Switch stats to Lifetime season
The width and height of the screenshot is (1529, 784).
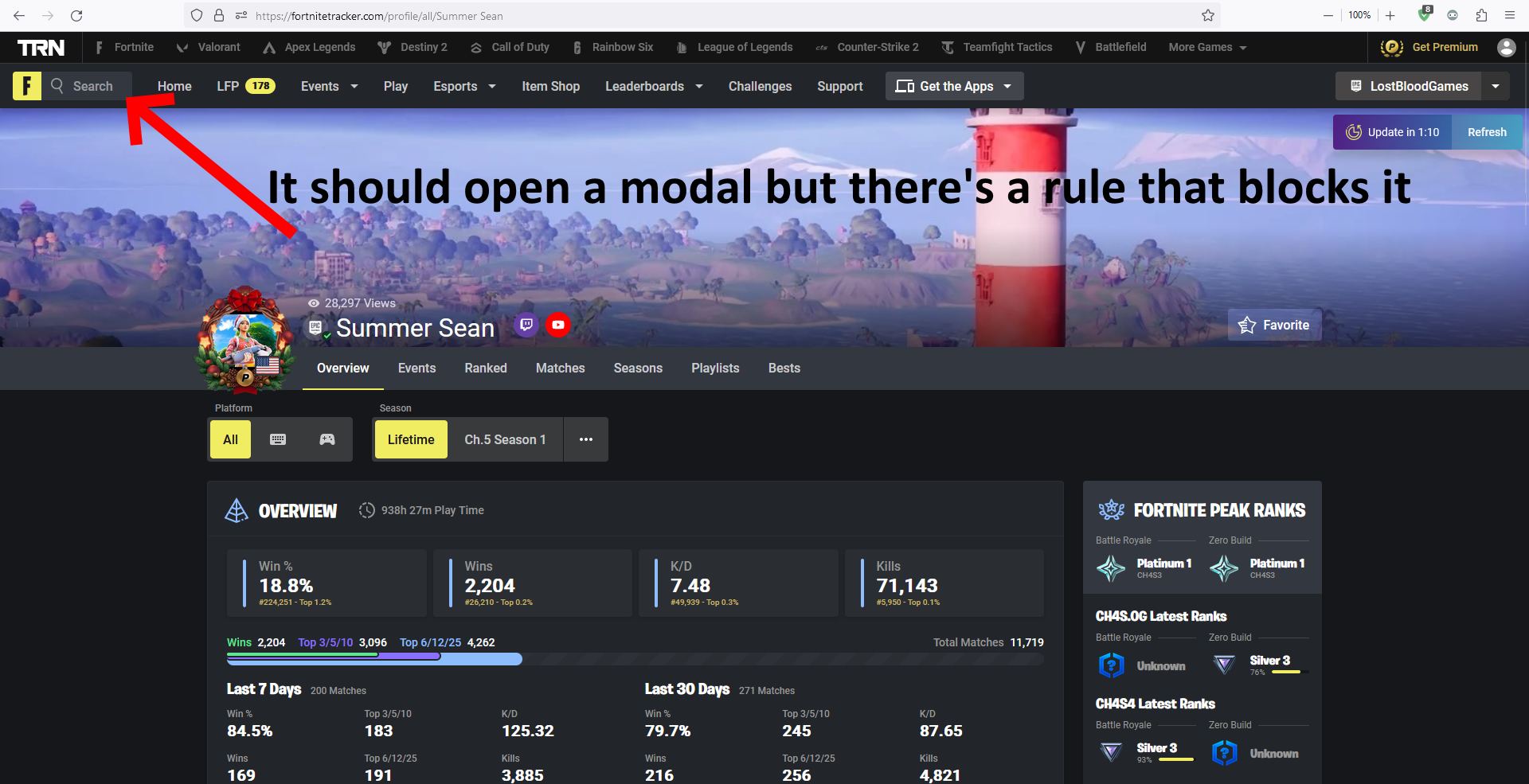[x=410, y=439]
